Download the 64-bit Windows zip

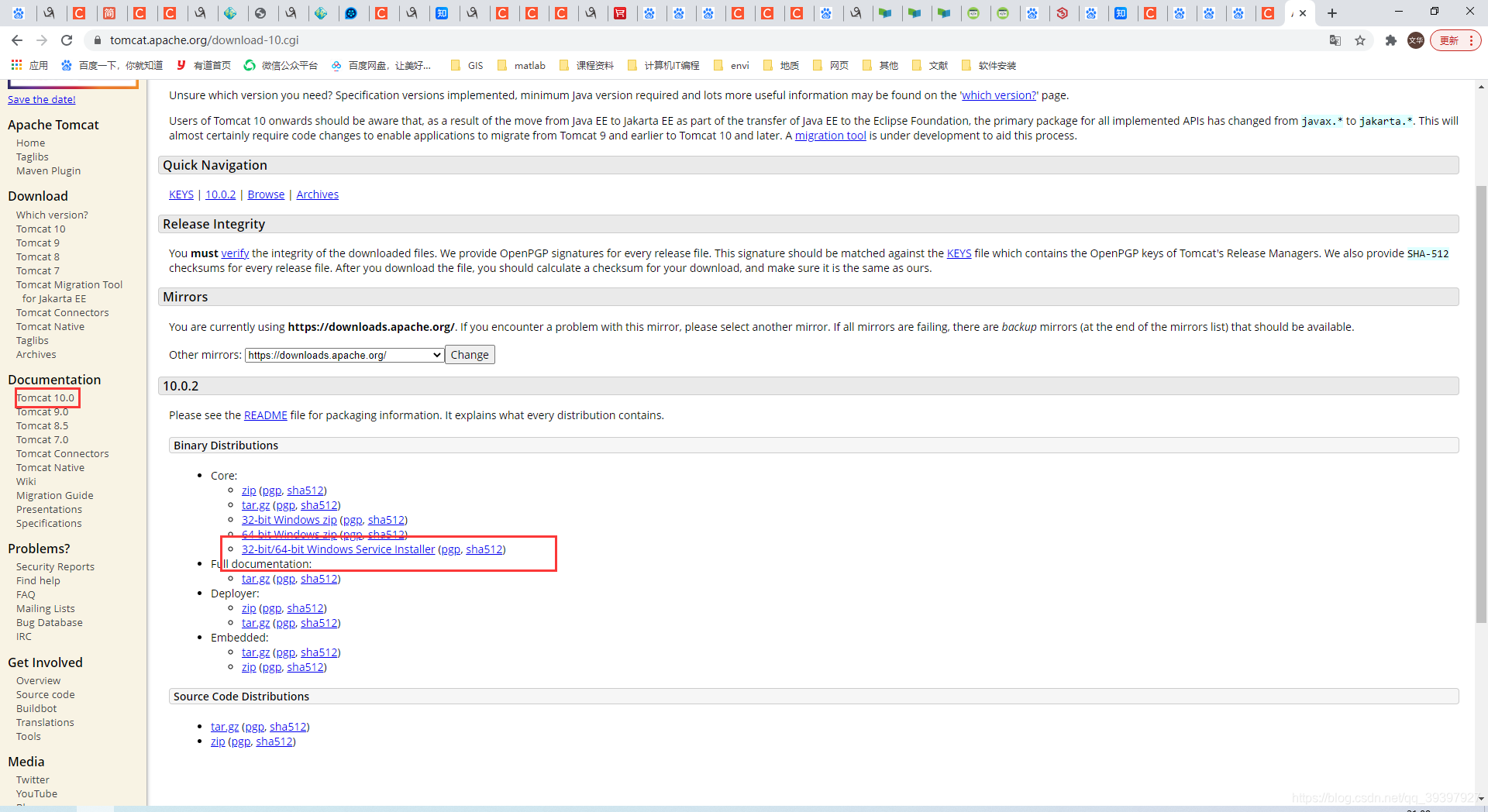289,535
